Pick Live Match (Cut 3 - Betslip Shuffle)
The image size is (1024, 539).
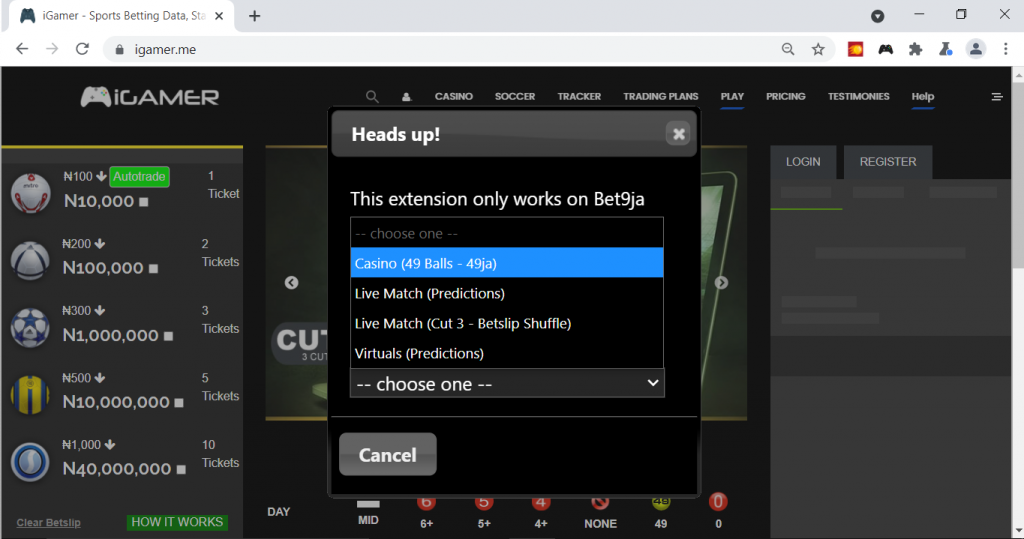tap(507, 323)
